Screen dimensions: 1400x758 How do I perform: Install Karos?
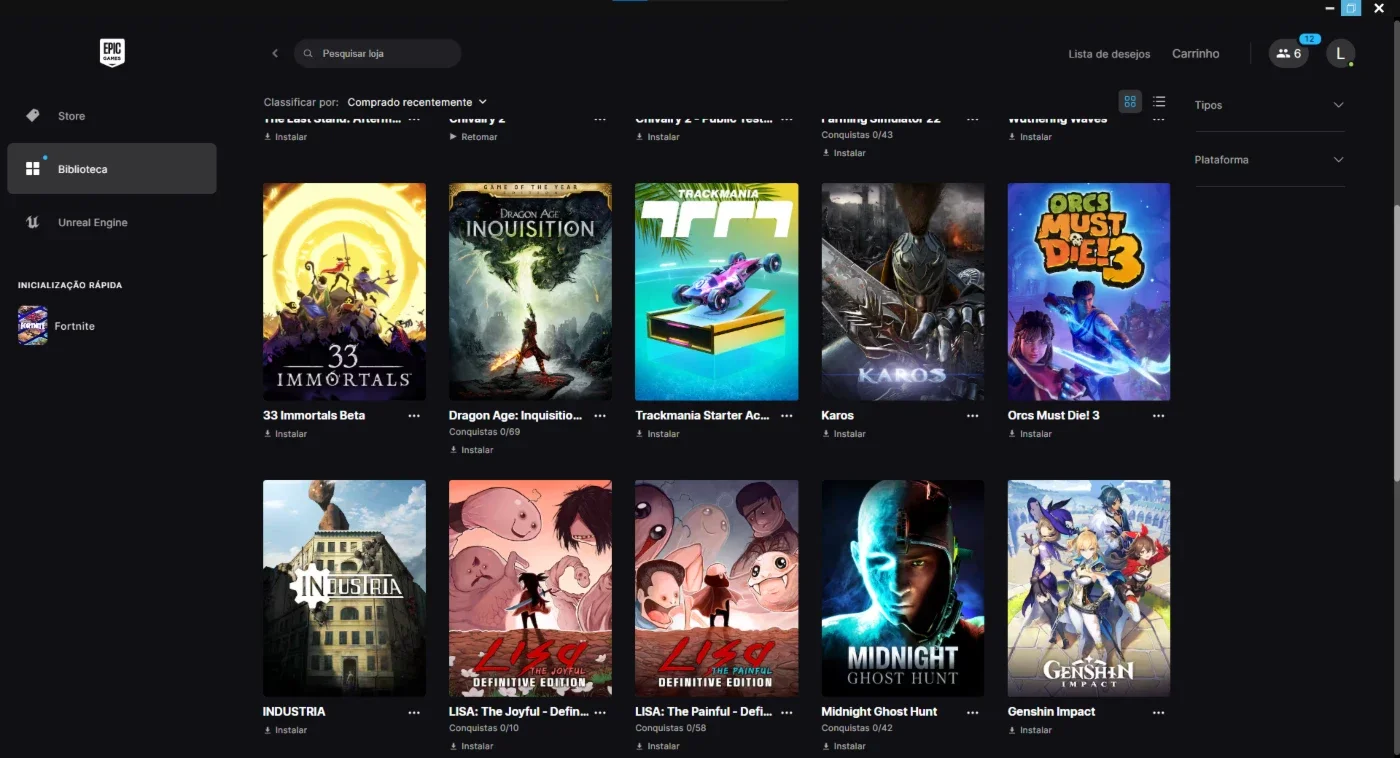pyautogui.click(x=844, y=434)
